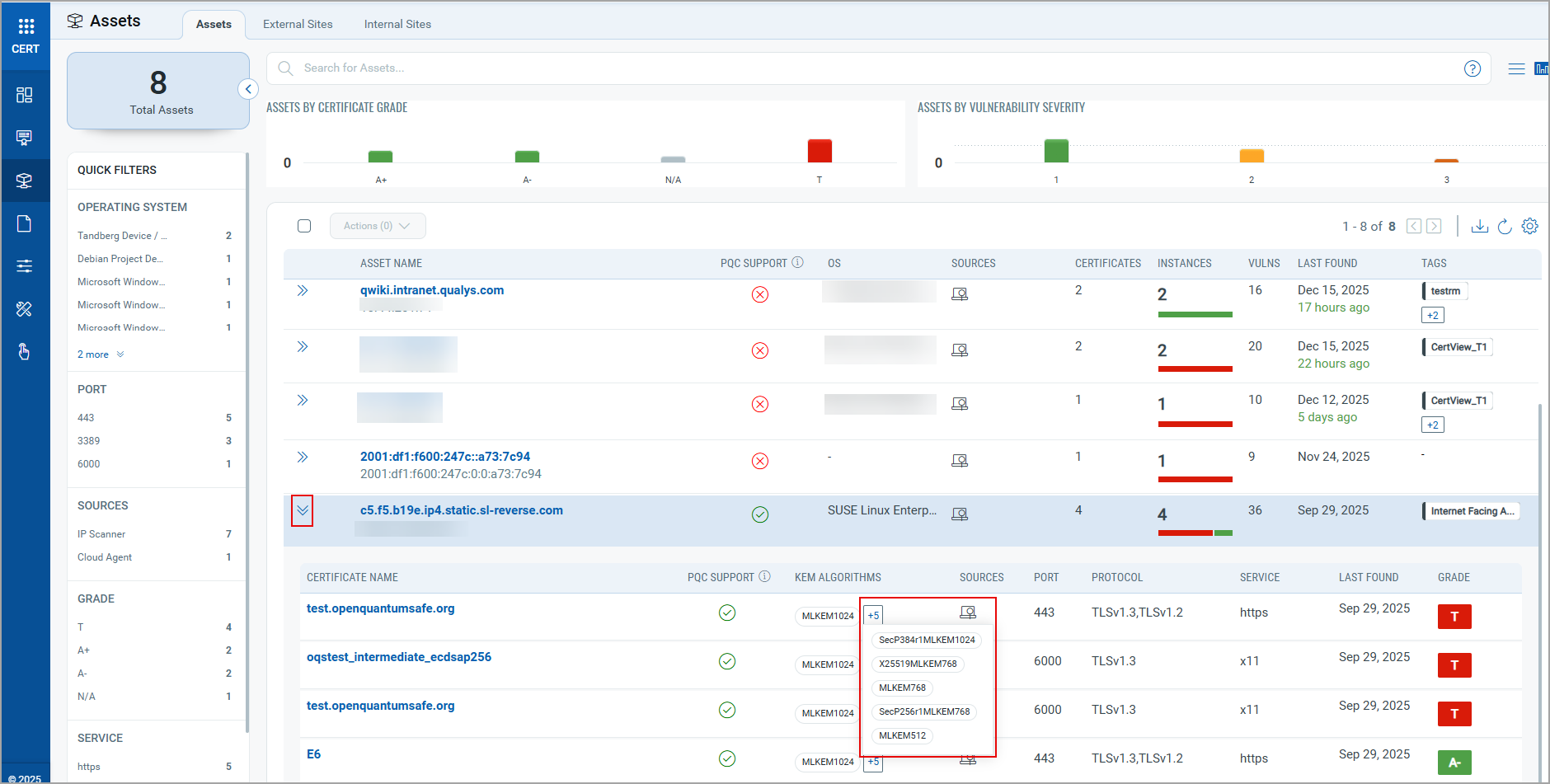The height and width of the screenshot is (784, 1550).
Task: Collapse the quick filters panel arrow button
Action: pyautogui.click(x=248, y=89)
